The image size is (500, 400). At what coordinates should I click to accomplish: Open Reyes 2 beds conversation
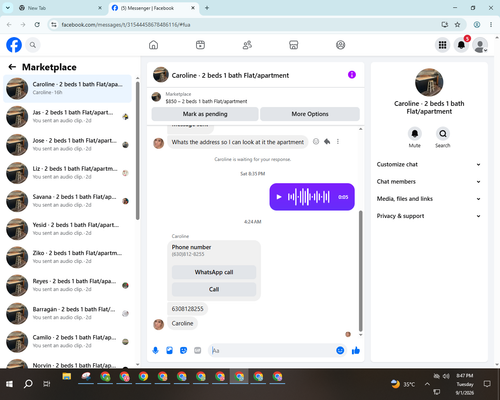click(67, 285)
